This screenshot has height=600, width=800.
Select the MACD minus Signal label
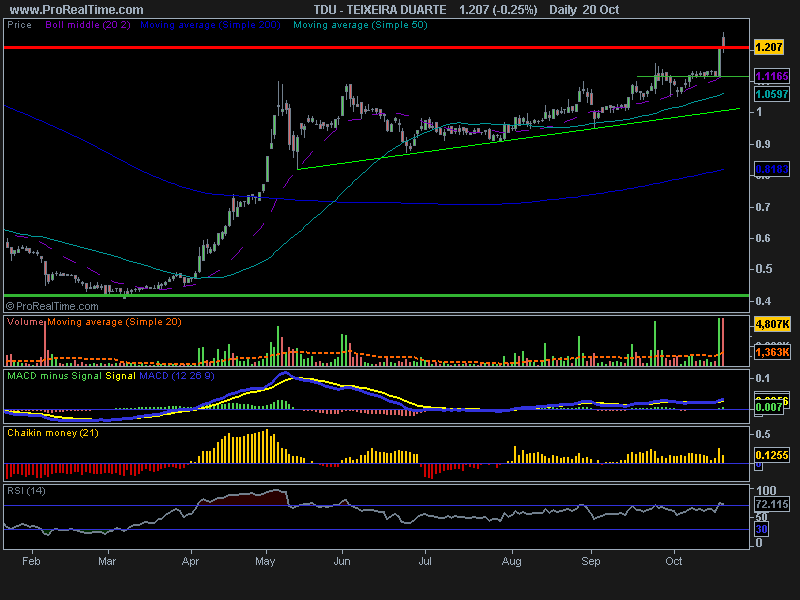[x=55, y=376]
